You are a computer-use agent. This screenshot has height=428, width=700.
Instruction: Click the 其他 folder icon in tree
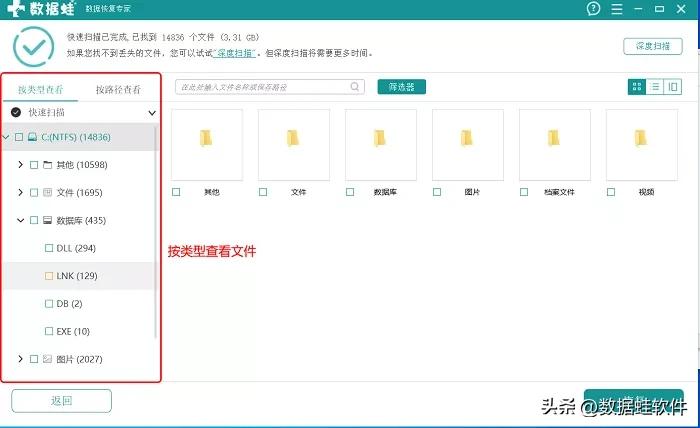pyautogui.click(x=47, y=165)
